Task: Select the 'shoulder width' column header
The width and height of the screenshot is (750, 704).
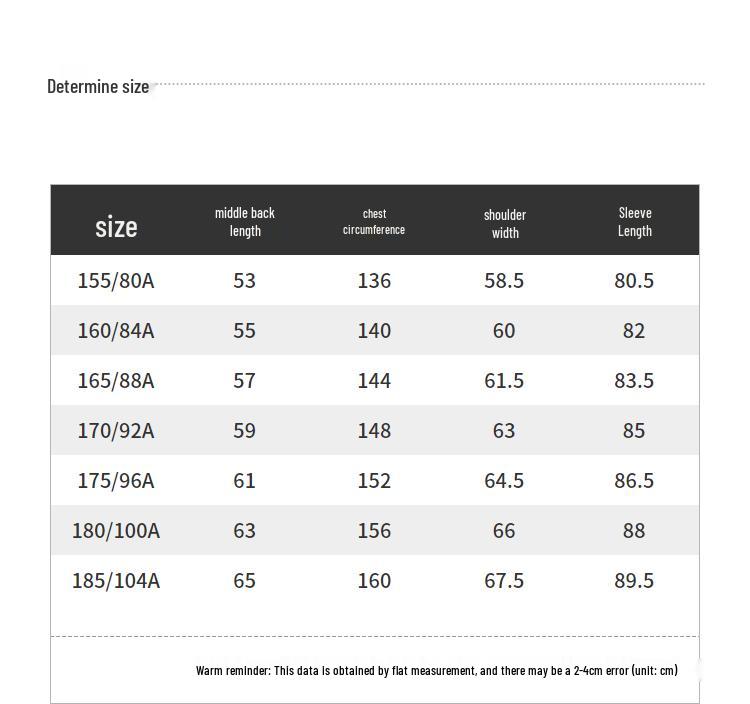Action: [505, 224]
